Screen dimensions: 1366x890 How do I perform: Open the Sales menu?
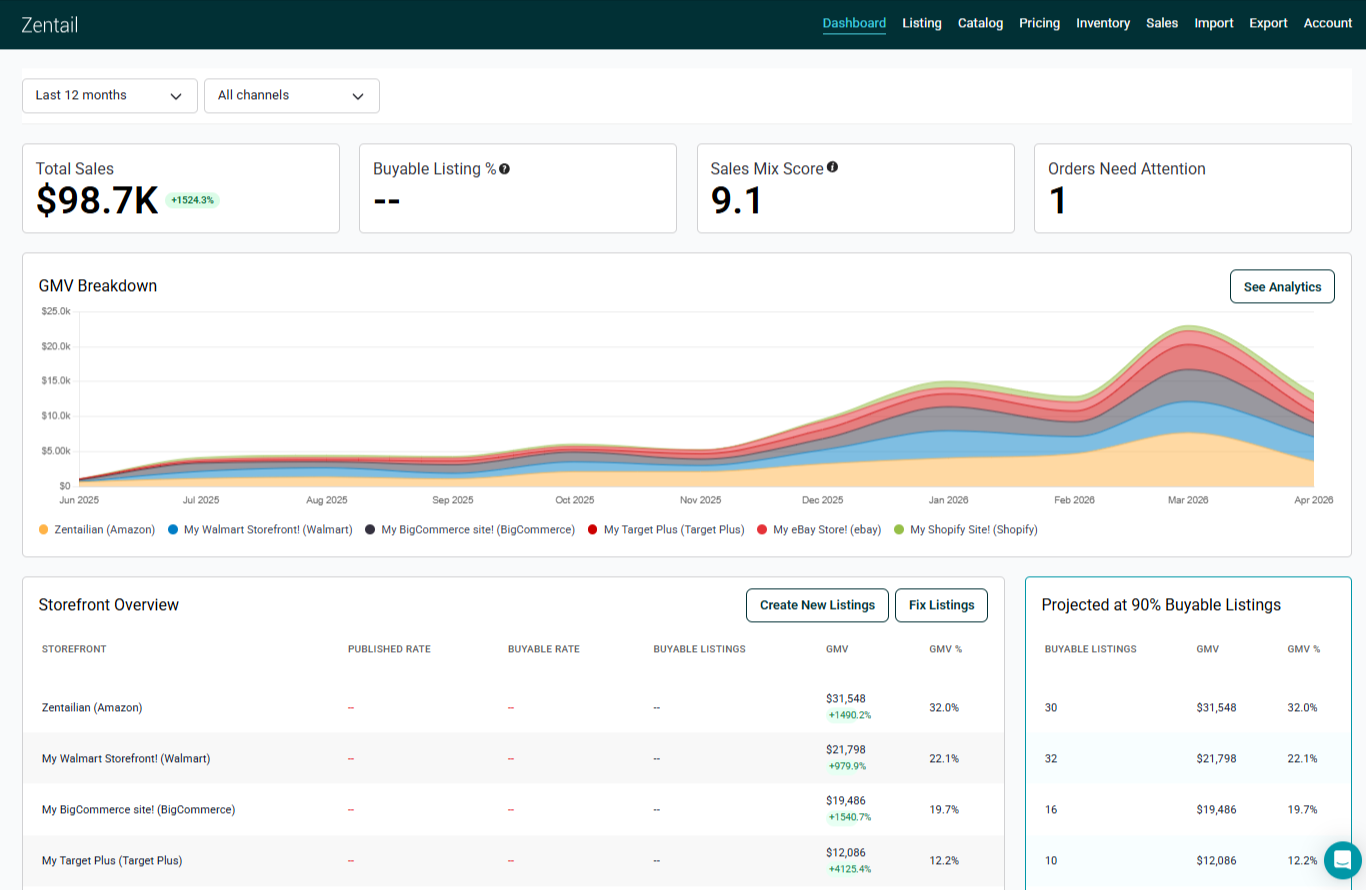1162,23
